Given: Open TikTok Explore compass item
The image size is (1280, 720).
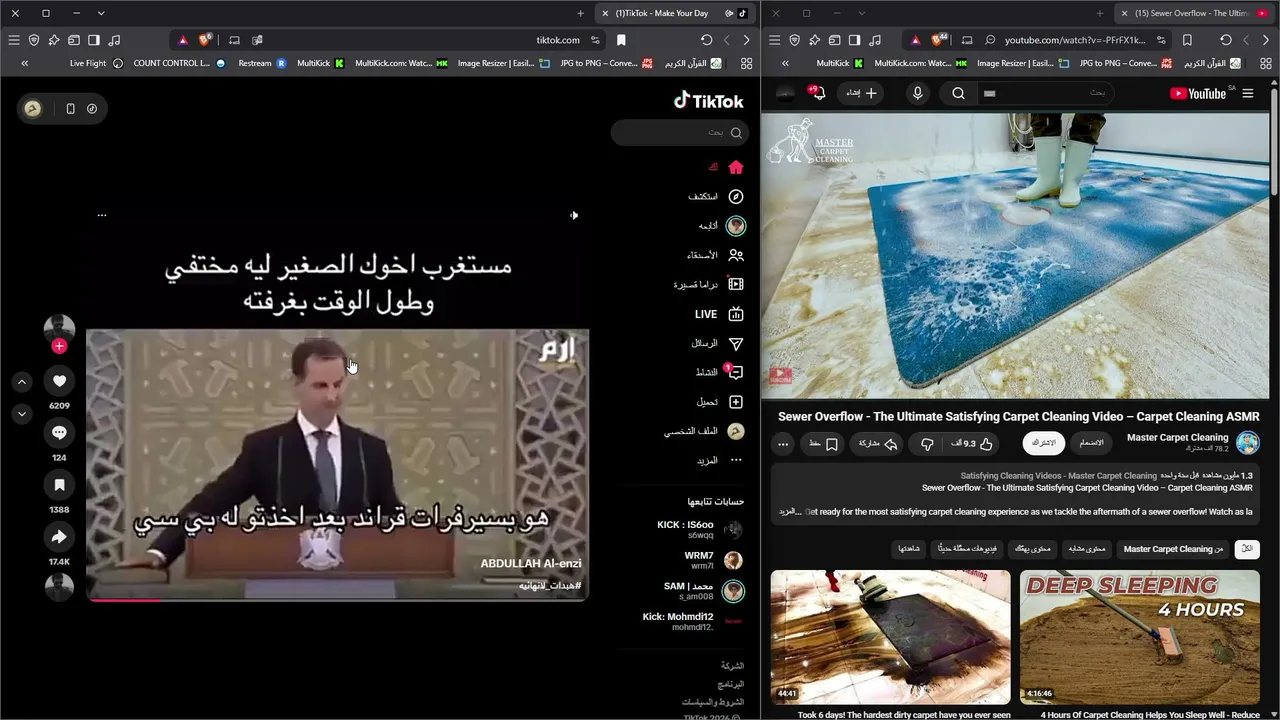Looking at the screenshot, I should point(736,196).
